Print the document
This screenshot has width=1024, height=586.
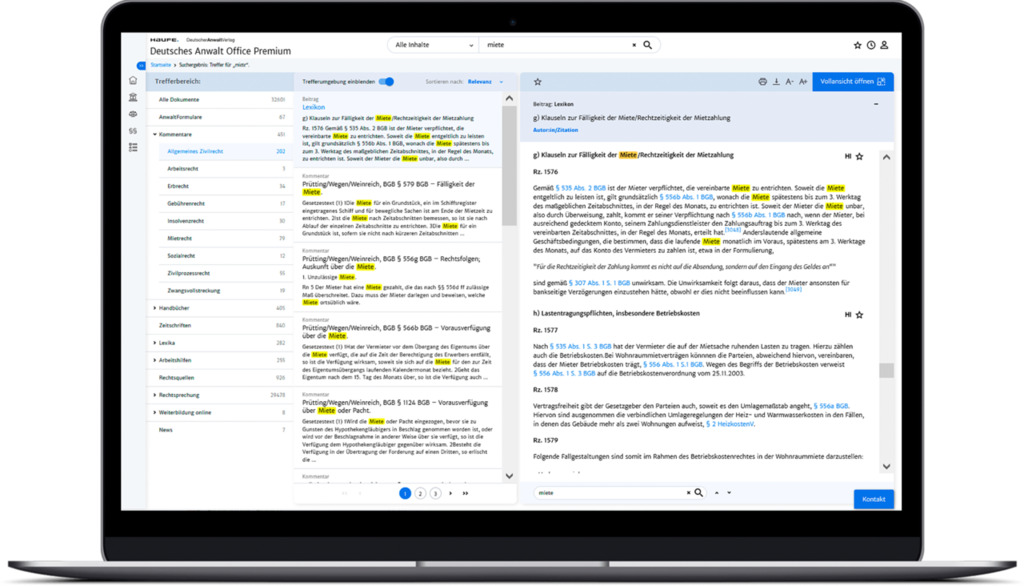click(762, 82)
